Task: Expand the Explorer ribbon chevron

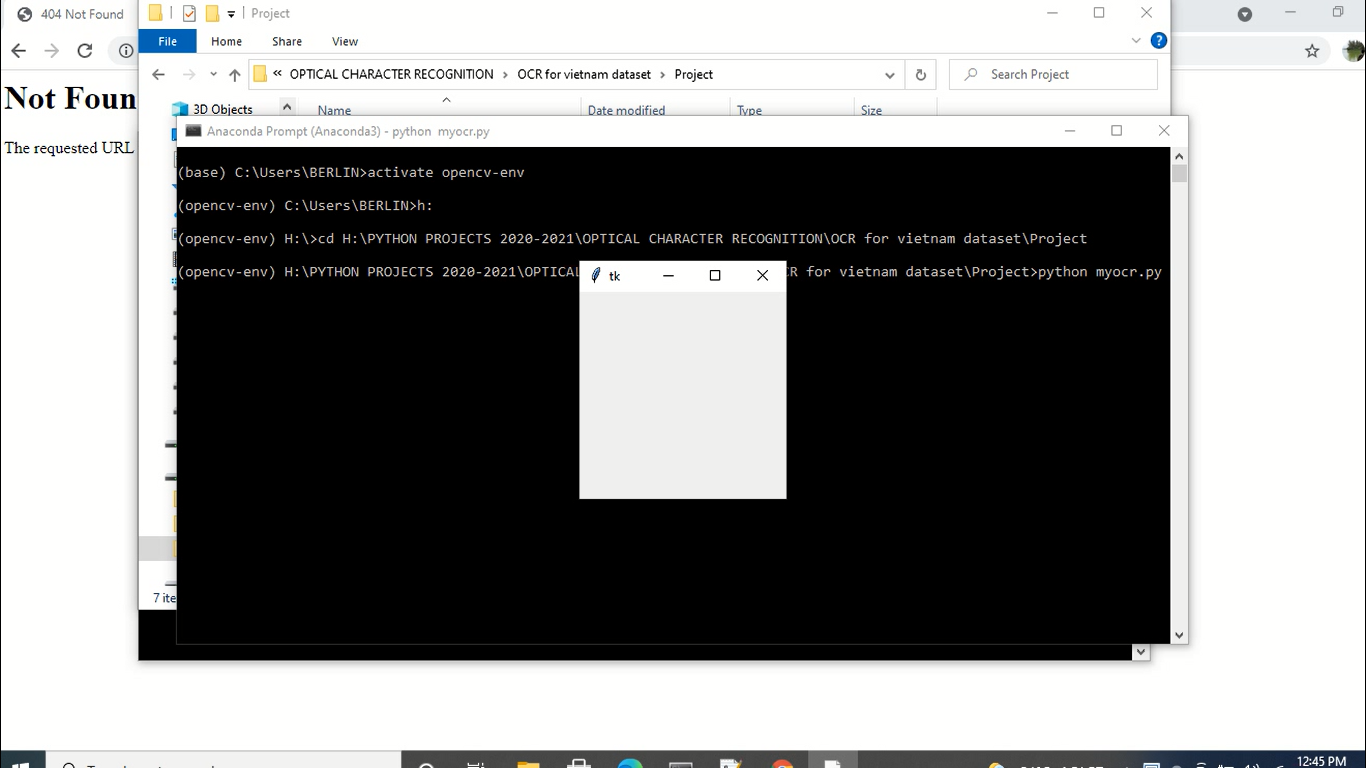Action: tap(1136, 41)
